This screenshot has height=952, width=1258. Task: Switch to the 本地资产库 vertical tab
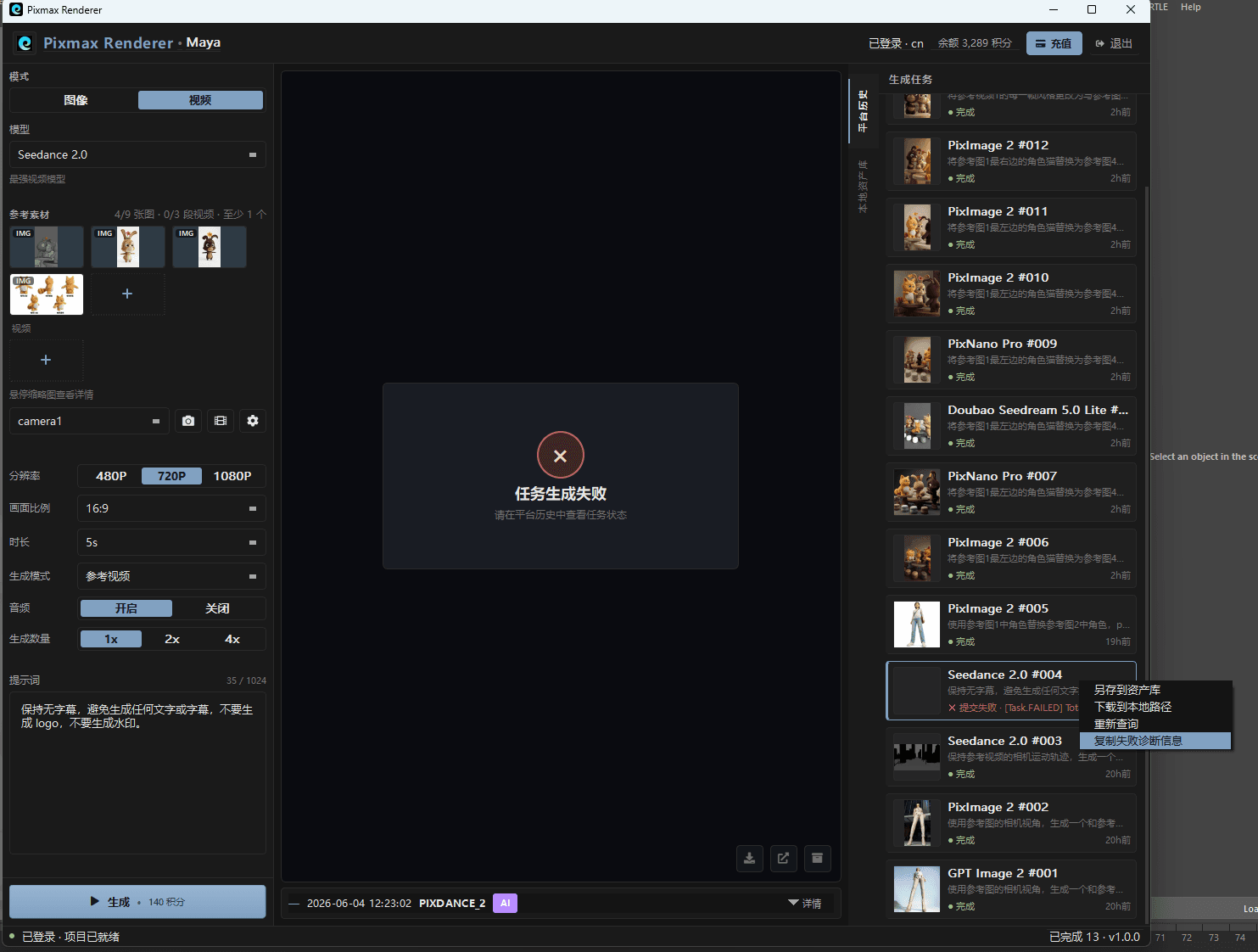tap(863, 186)
